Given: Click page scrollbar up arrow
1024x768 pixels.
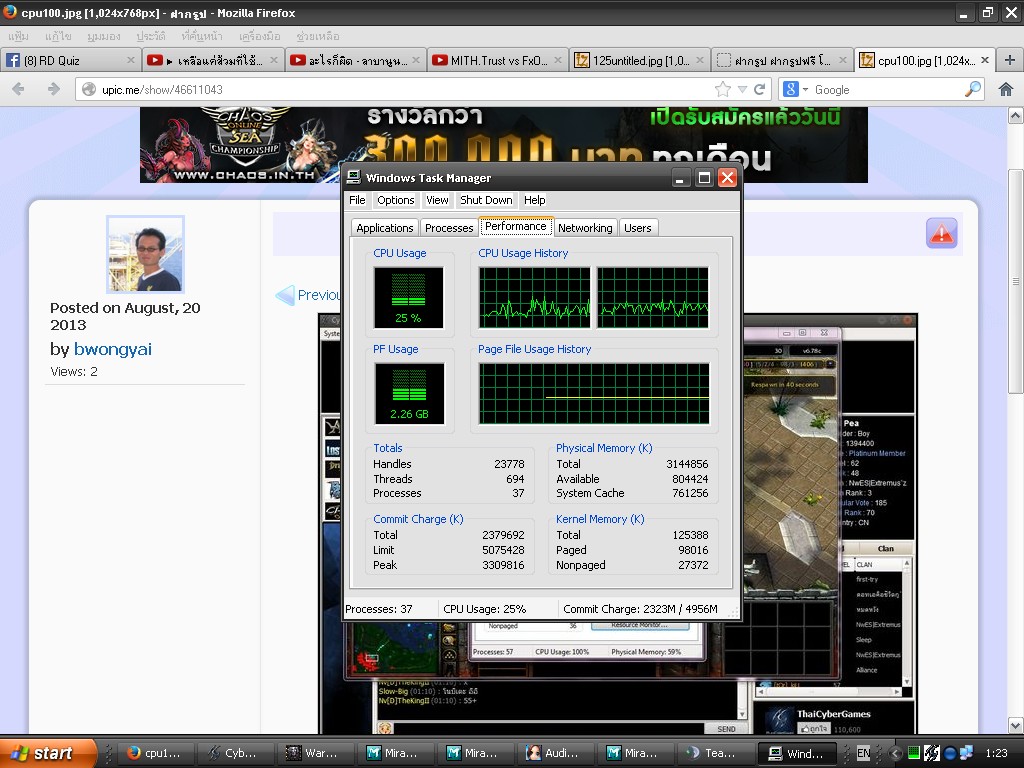Looking at the screenshot, I should [x=1016, y=116].
